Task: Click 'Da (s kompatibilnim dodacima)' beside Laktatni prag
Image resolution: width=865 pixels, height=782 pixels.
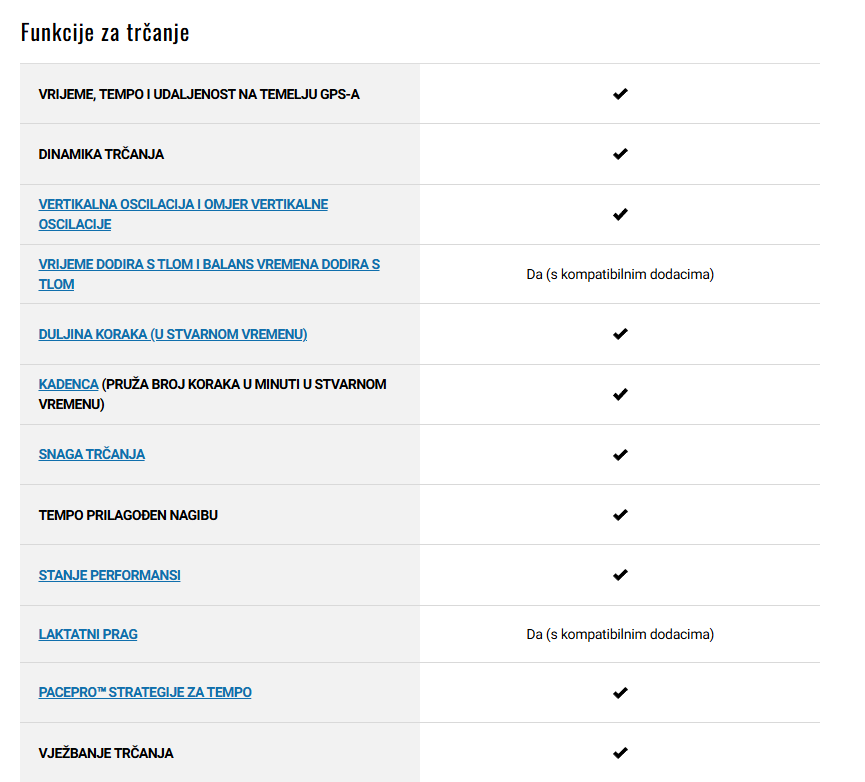Action: (x=620, y=634)
